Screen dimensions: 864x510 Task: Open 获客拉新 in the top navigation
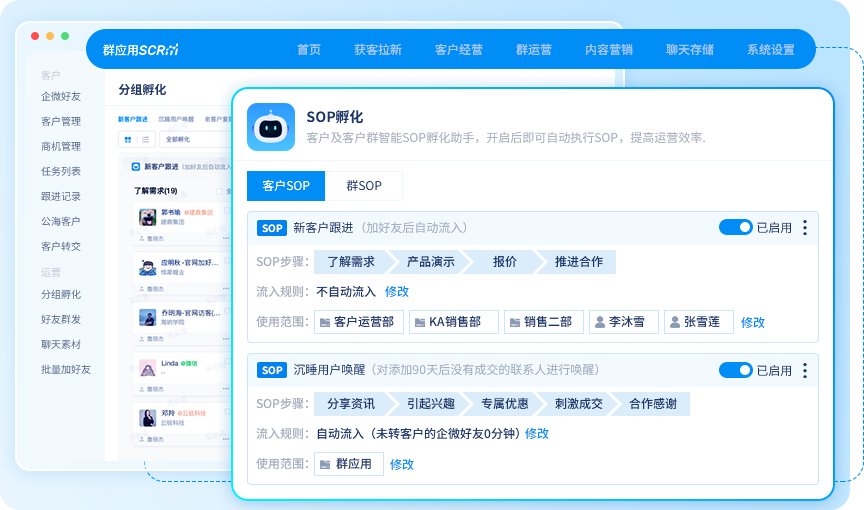378,50
